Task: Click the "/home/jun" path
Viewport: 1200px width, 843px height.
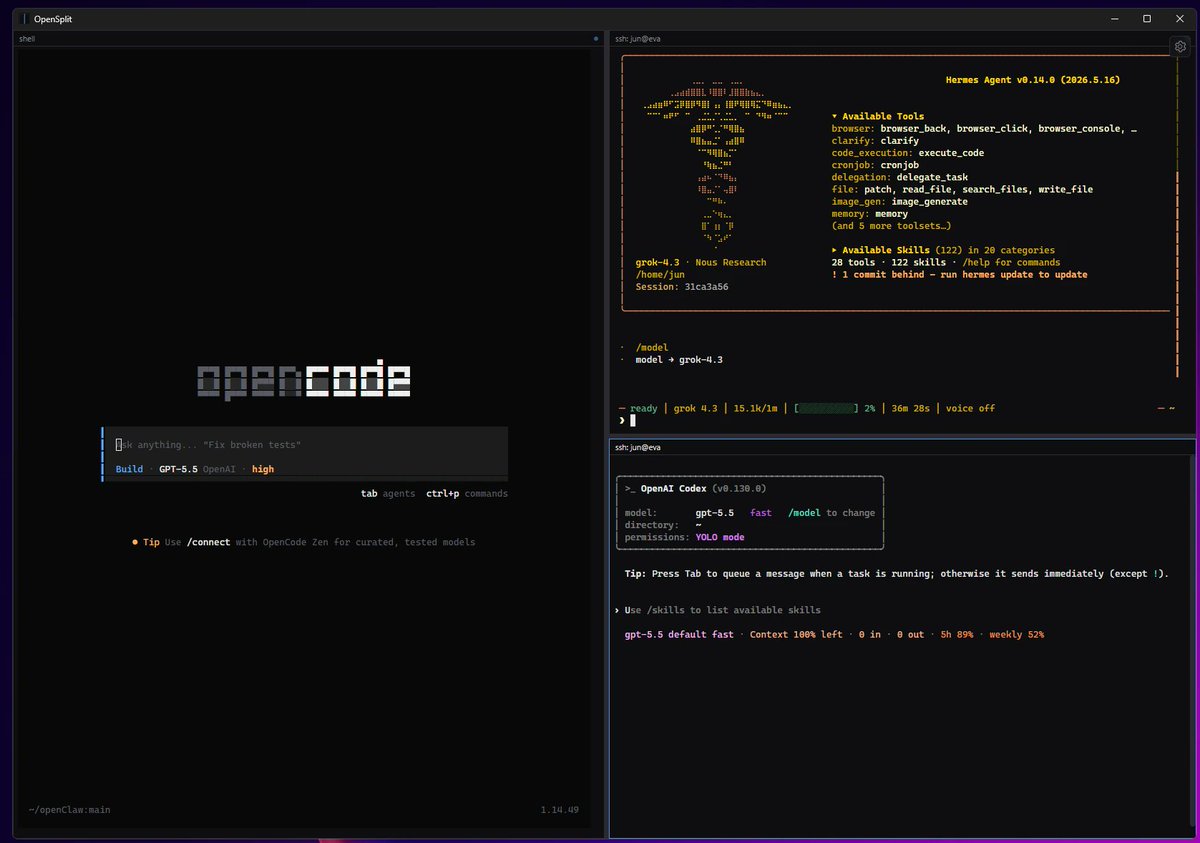Action: pyautogui.click(x=660, y=274)
